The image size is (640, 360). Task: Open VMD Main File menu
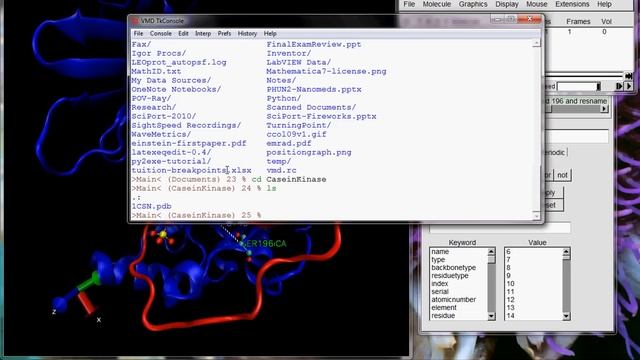pos(409,4)
